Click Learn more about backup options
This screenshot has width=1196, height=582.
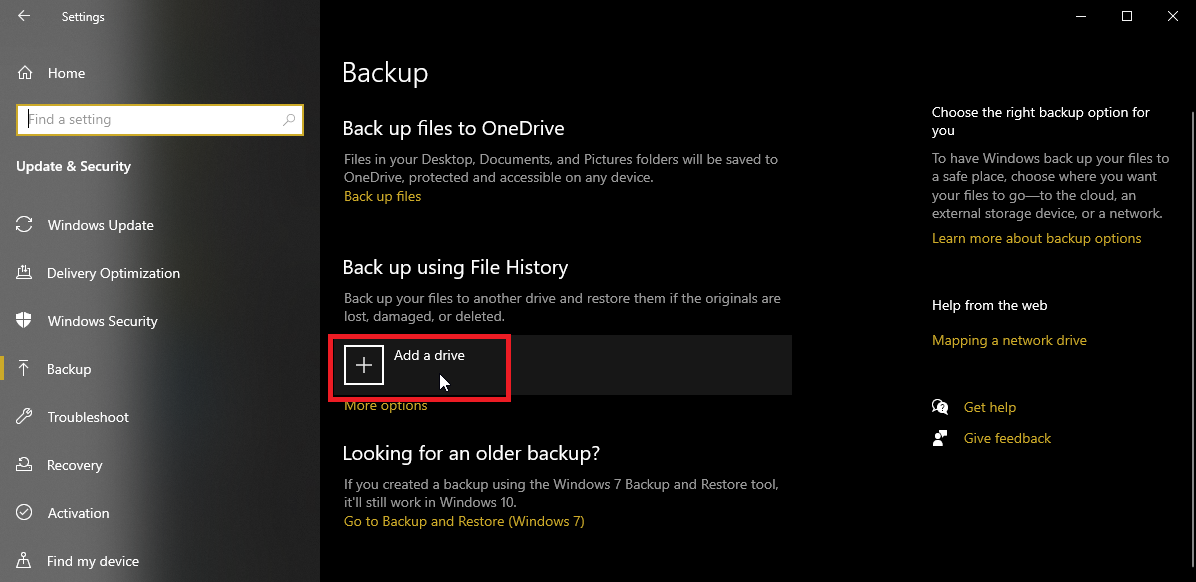pos(1036,238)
